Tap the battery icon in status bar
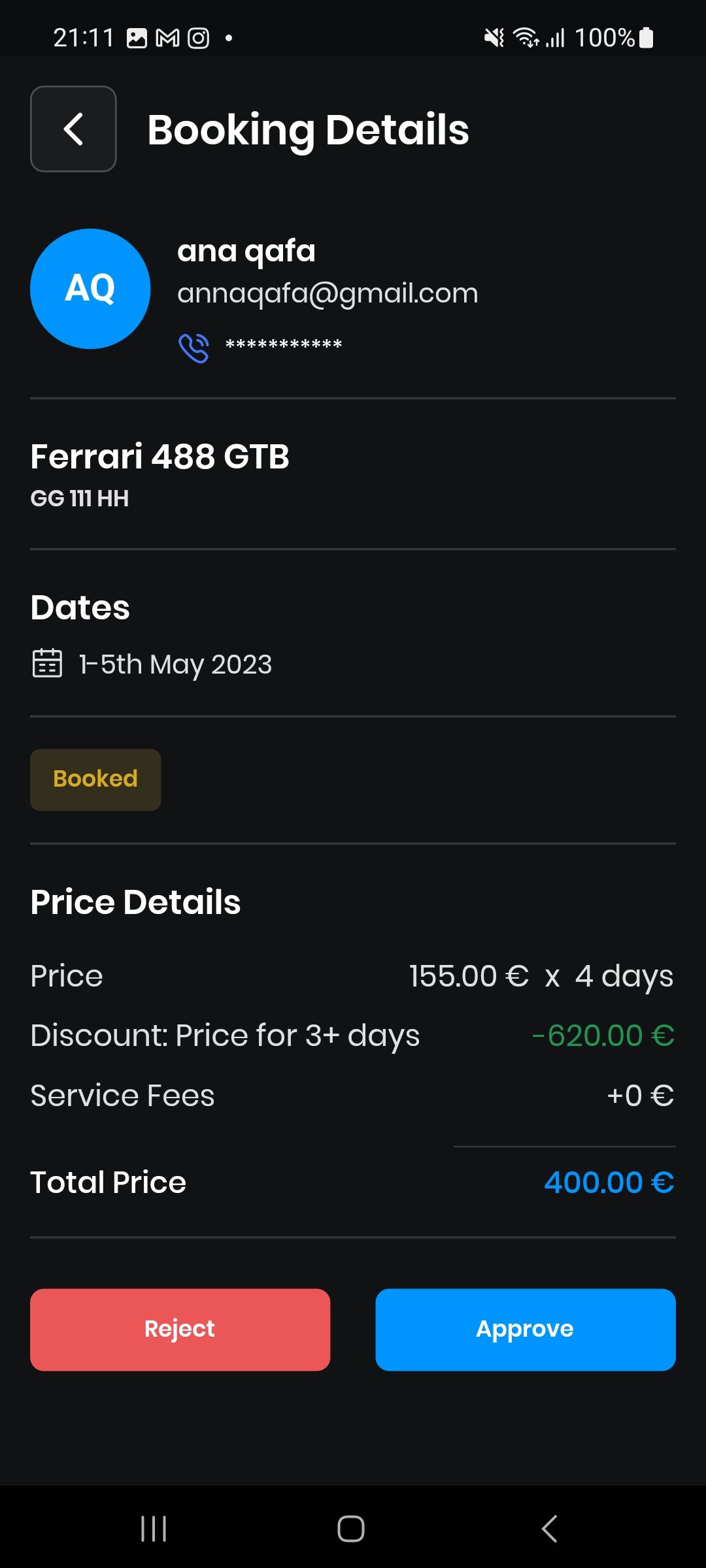Viewport: 706px width, 1568px height. pos(646,38)
